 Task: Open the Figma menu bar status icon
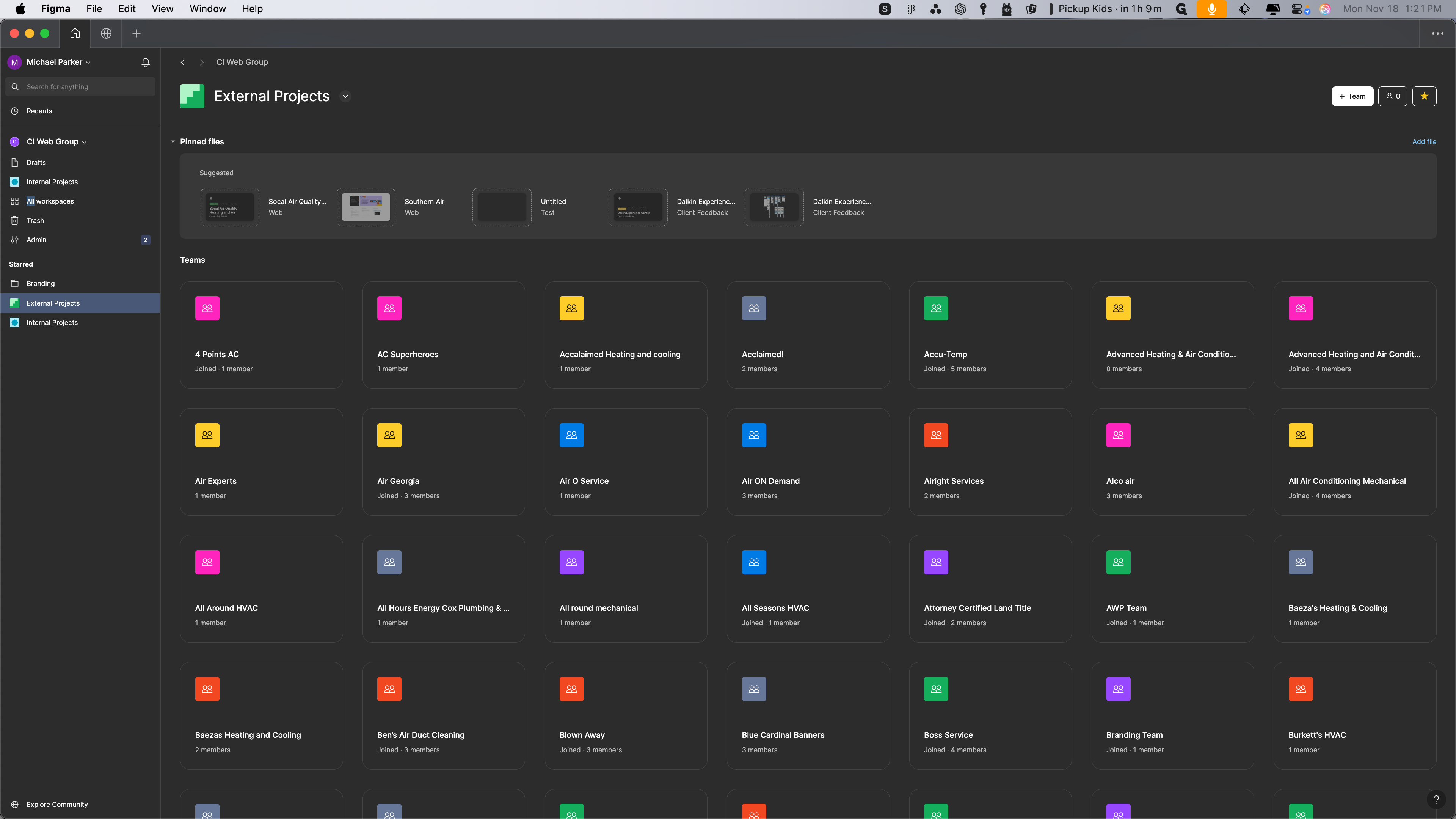point(910,9)
